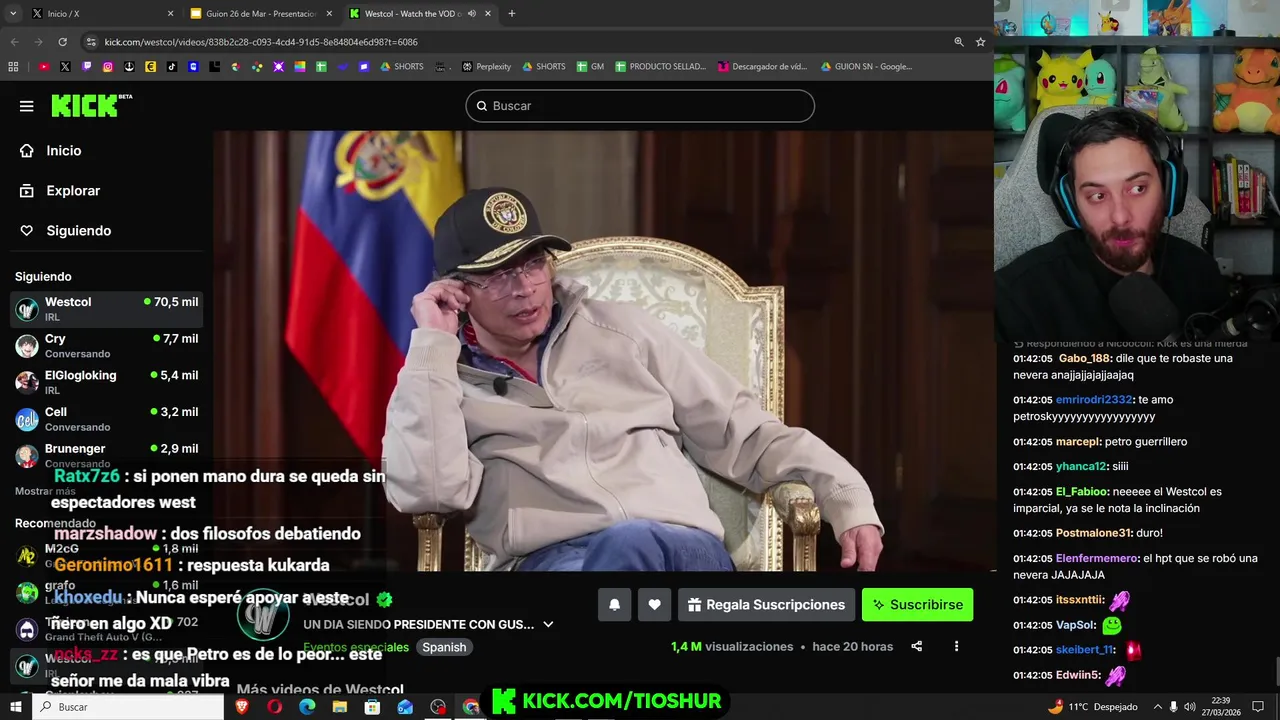Open Microsoft Edge from the taskbar
Image resolution: width=1280 pixels, height=720 pixels.
point(307,707)
